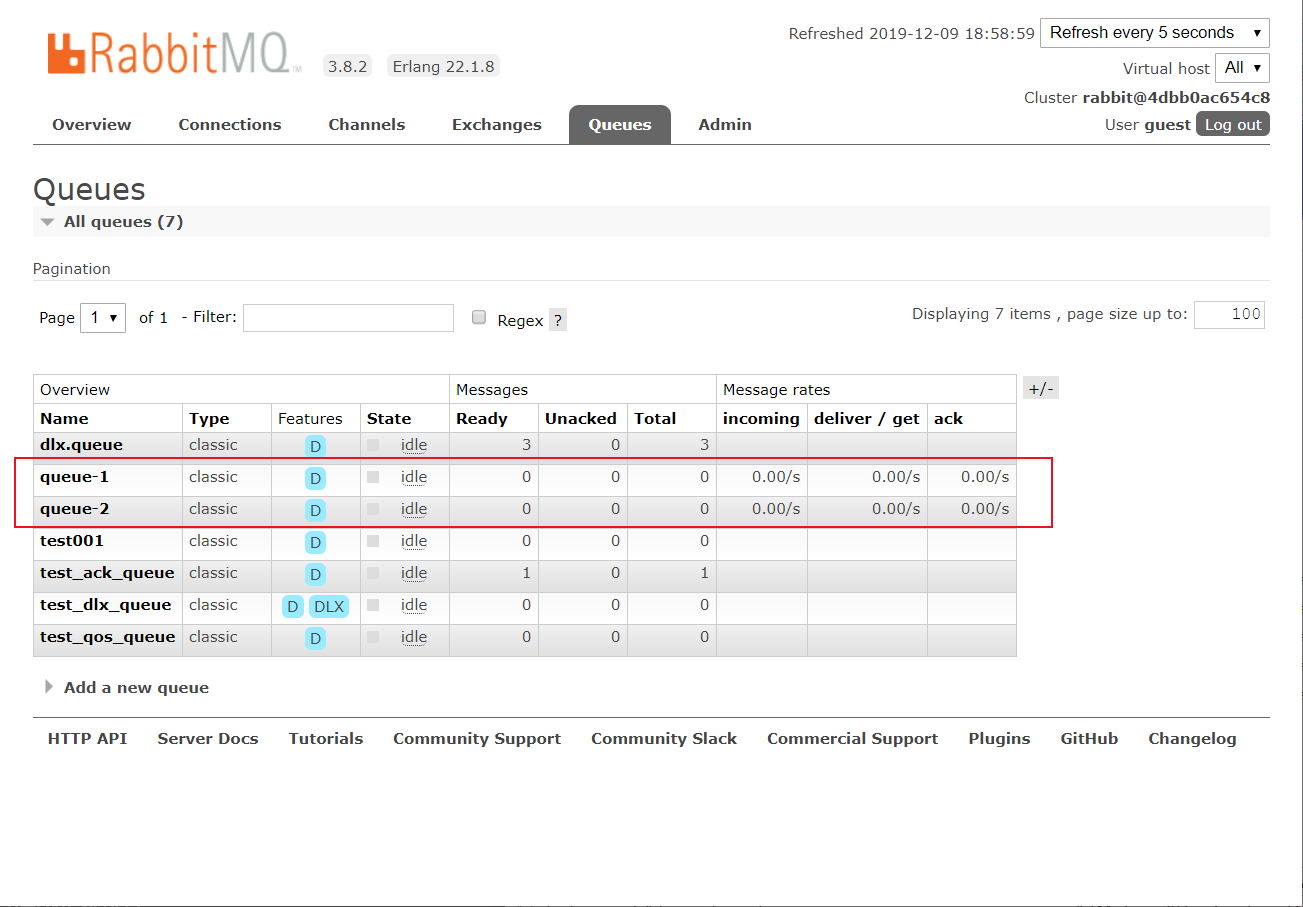Click the D feature badge for dlx.queue
The image size is (1303, 907).
point(315,446)
